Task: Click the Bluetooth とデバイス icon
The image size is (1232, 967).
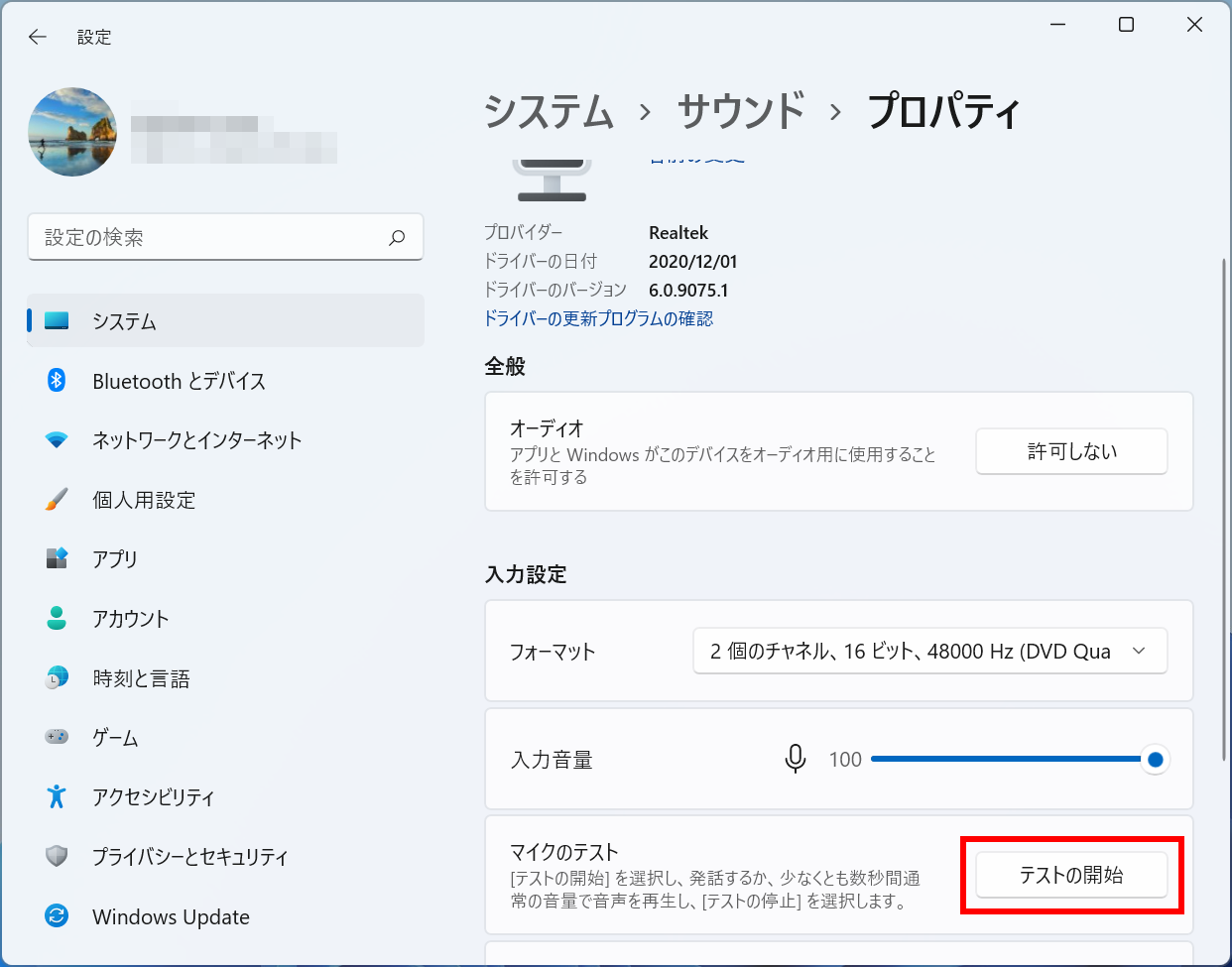Action: click(x=57, y=380)
